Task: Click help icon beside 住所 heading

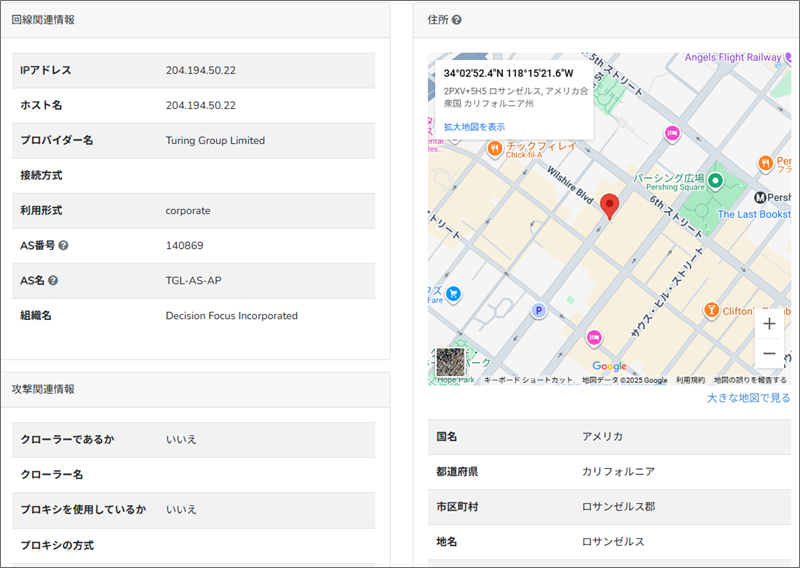Action: pyautogui.click(x=457, y=20)
